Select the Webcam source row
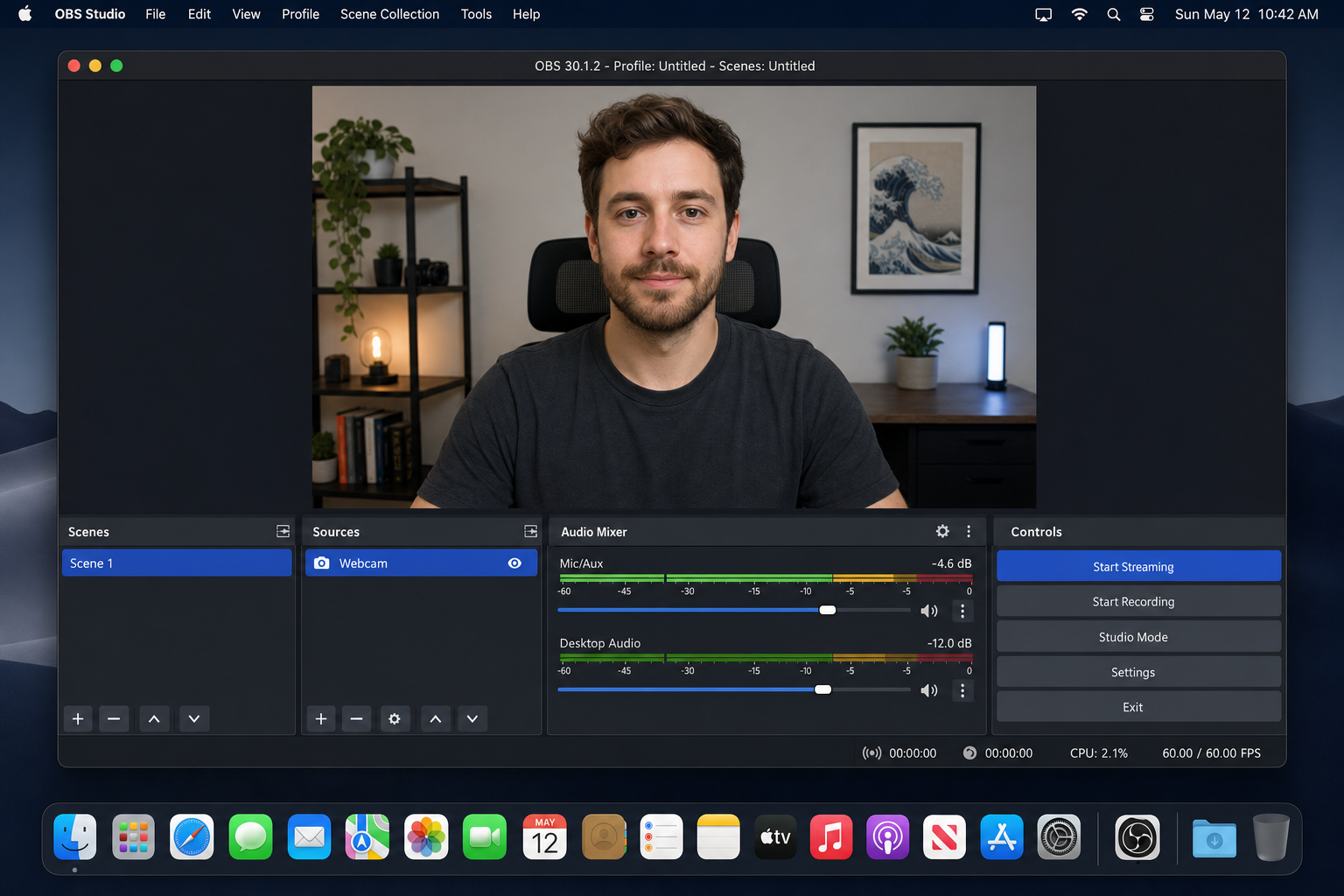The image size is (1344, 896). click(421, 563)
